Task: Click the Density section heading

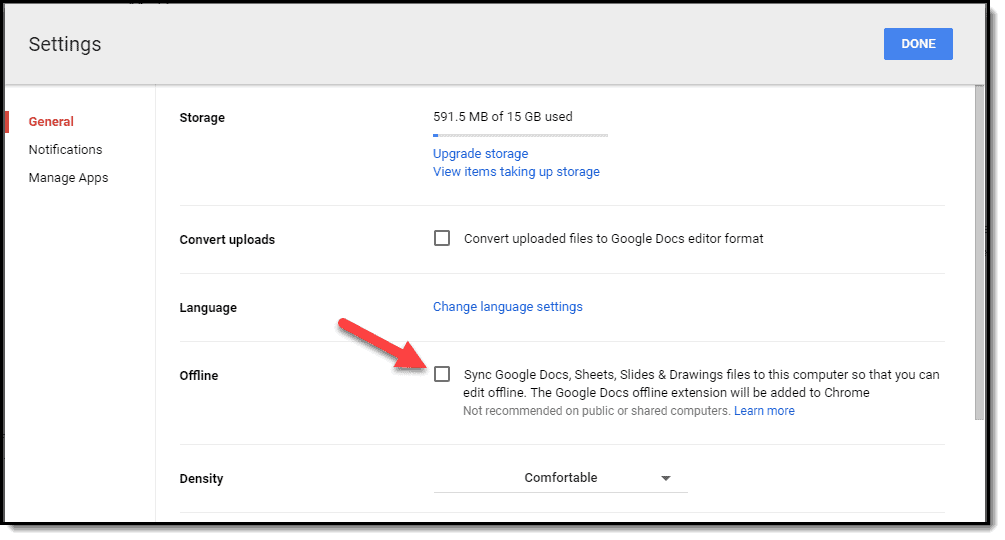Action: (201, 479)
